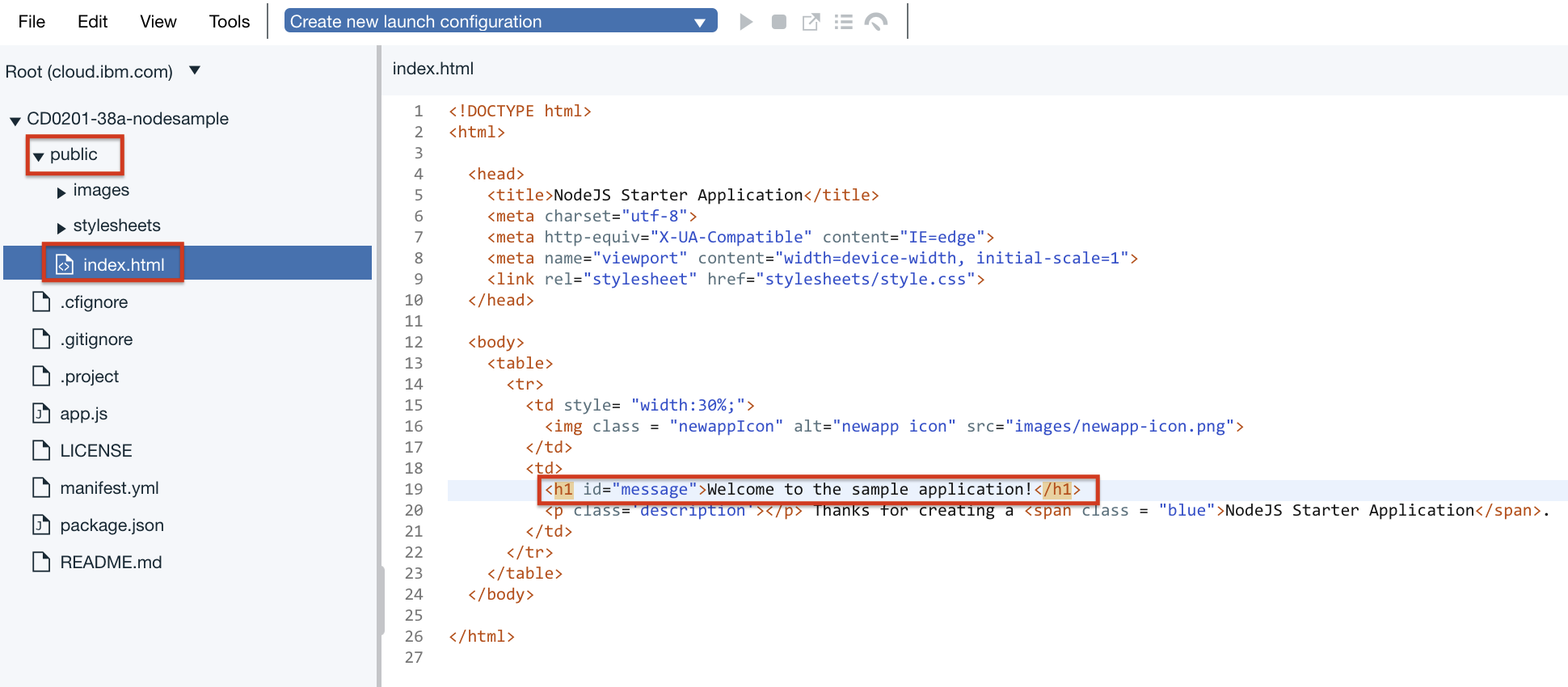
Task: Click the .cfignore file icon
Action: click(41, 301)
